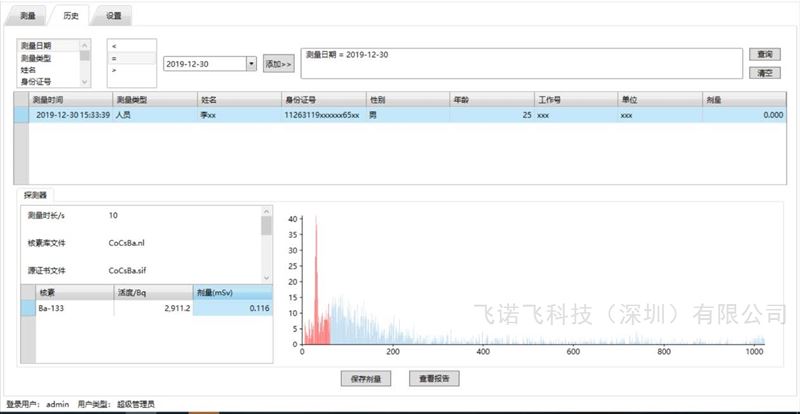Switch to the 测量 tab
The image size is (800, 414).
[28, 16]
